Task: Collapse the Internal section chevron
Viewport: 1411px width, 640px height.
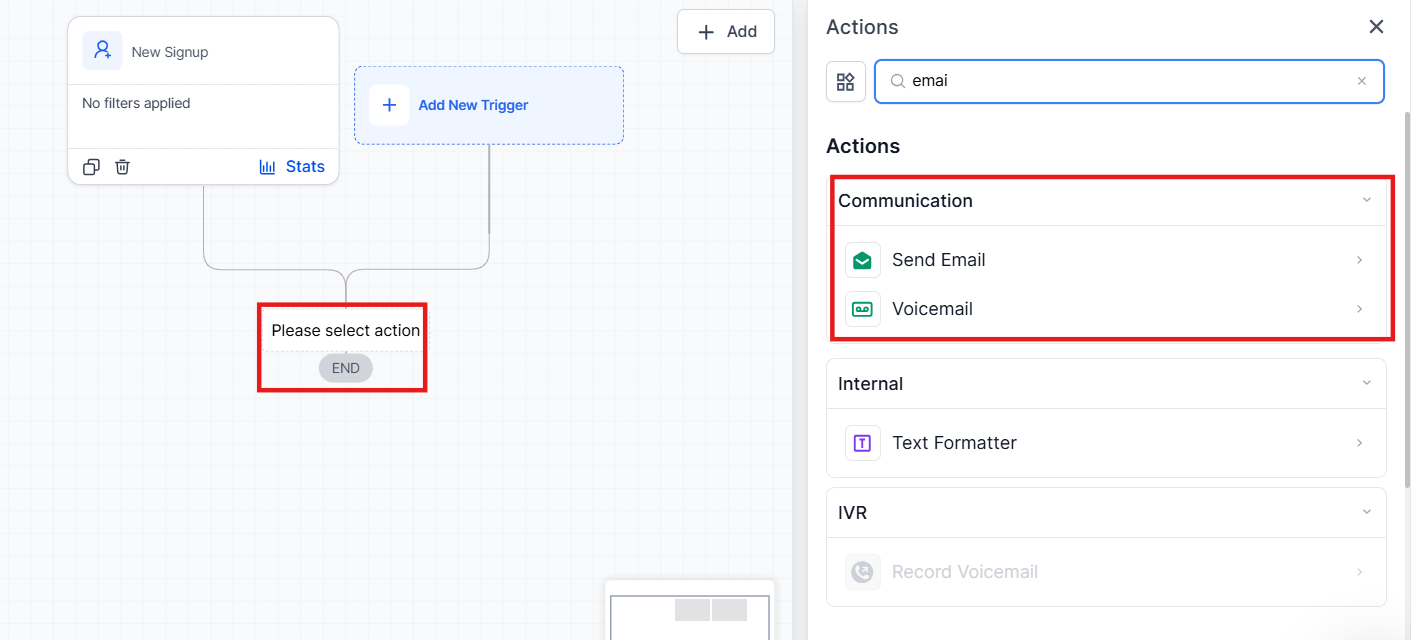Action: pos(1367,383)
